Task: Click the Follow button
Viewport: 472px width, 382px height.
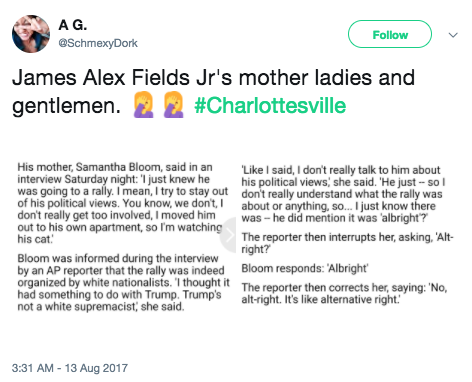Action: coord(390,34)
